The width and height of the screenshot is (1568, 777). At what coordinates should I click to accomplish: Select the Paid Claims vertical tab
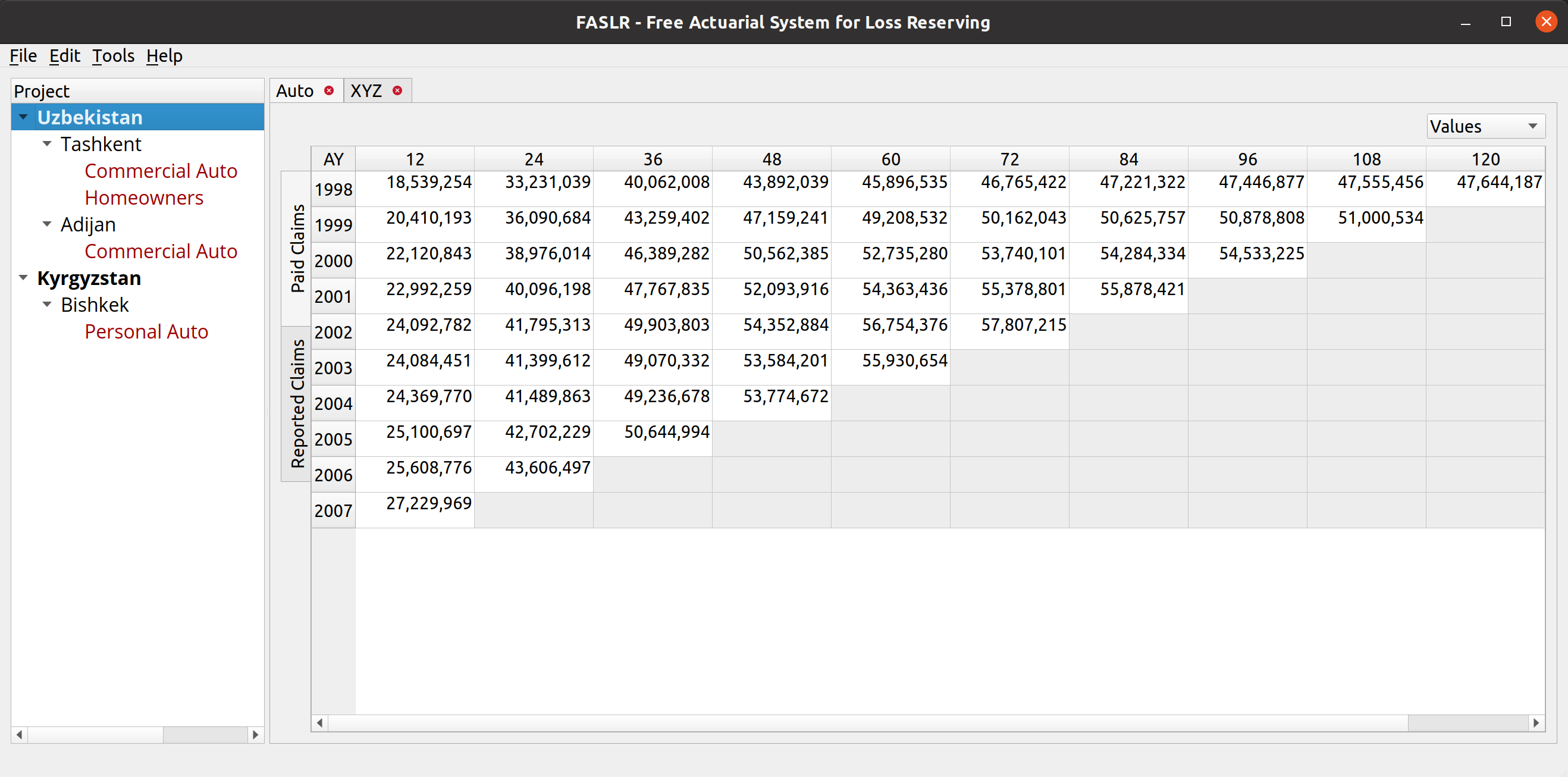pos(296,249)
